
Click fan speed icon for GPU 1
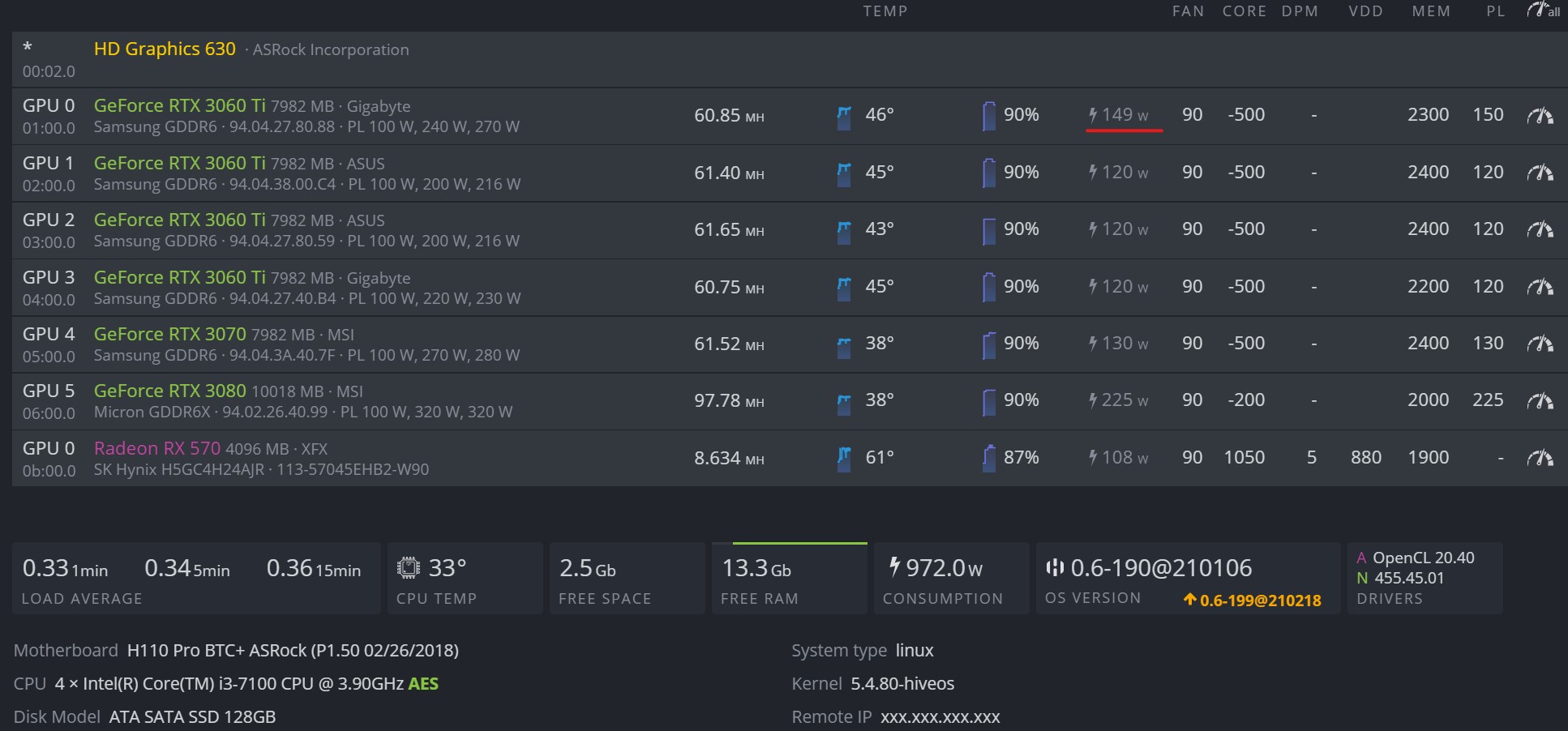pyautogui.click(x=988, y=173)
